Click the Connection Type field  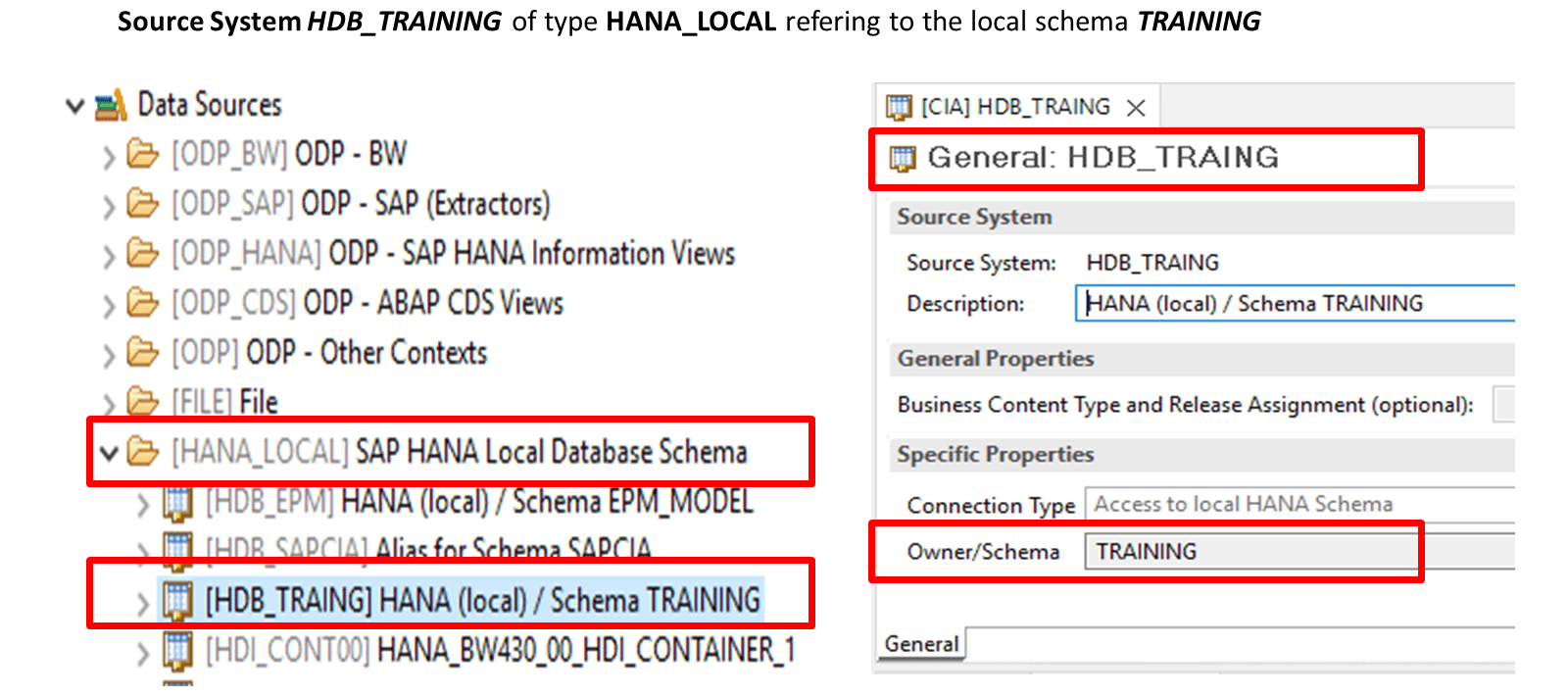(x=1298, y=504)
